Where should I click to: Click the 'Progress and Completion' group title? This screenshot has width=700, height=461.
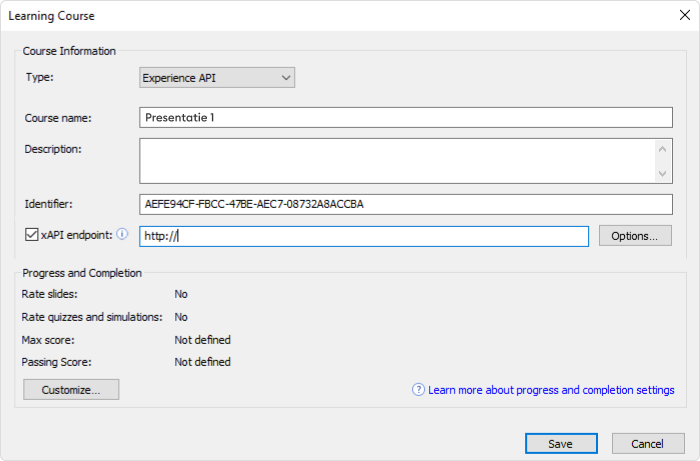(x=82, y=273)
